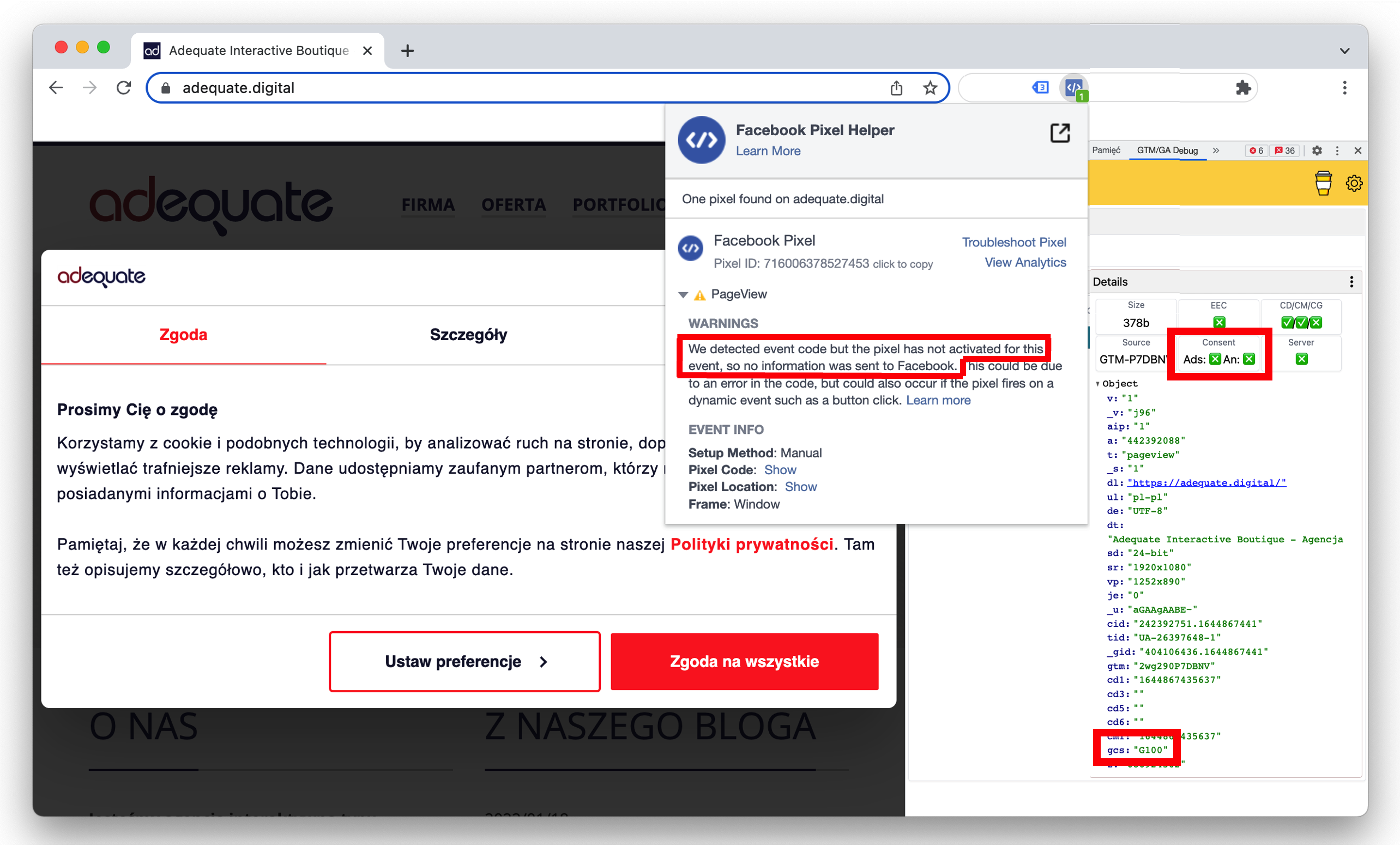Click Zgoda na wszystkie button

[744, 662]
